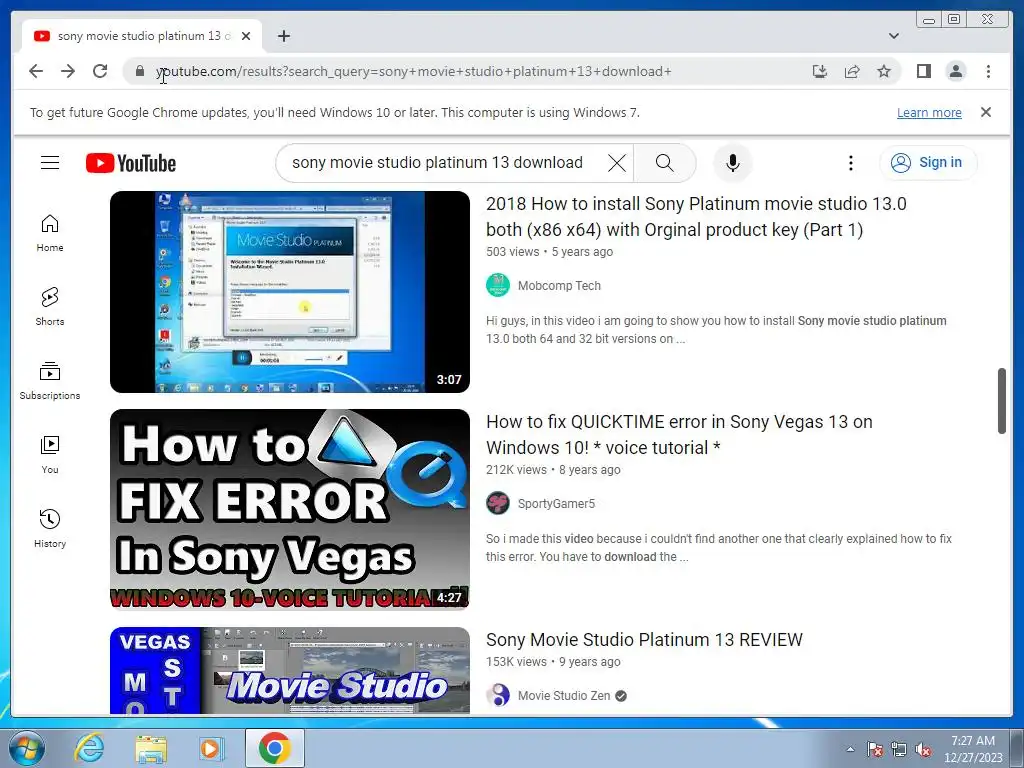1024x768 pixels.
Task: Open the taskbar clock 7:27 AM
Action: pos(972,749)
